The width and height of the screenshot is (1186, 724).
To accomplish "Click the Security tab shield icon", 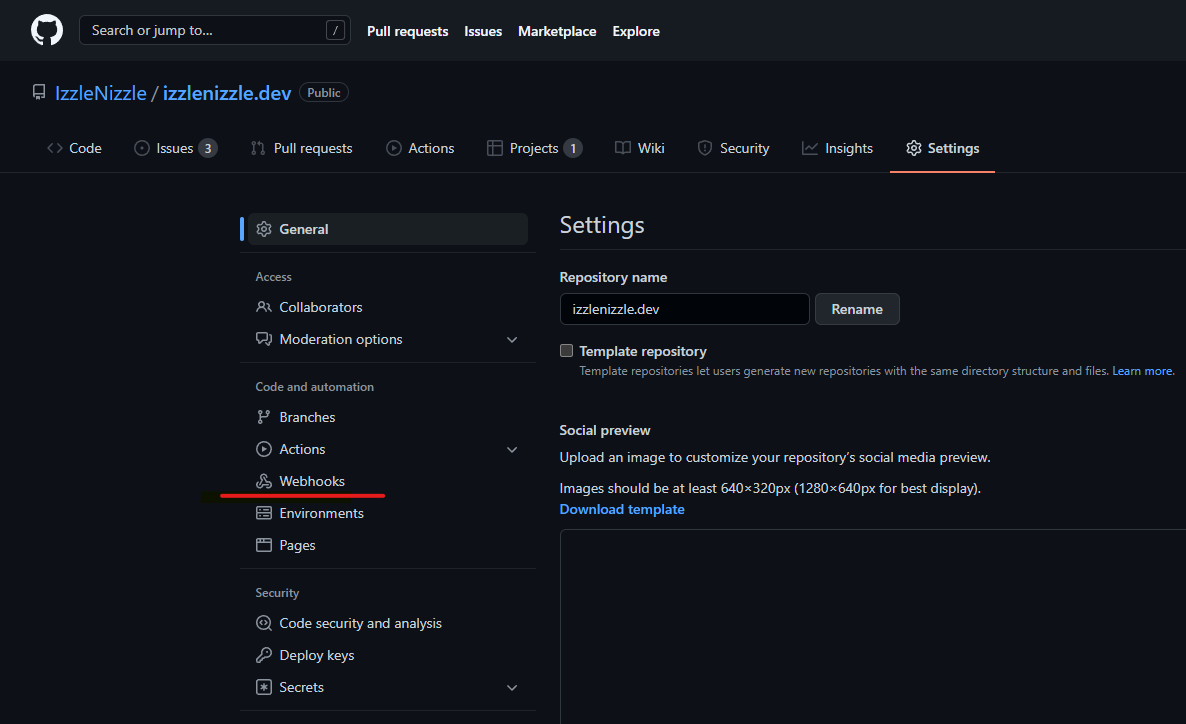I will pyautogui.click(x=704, y=148).
